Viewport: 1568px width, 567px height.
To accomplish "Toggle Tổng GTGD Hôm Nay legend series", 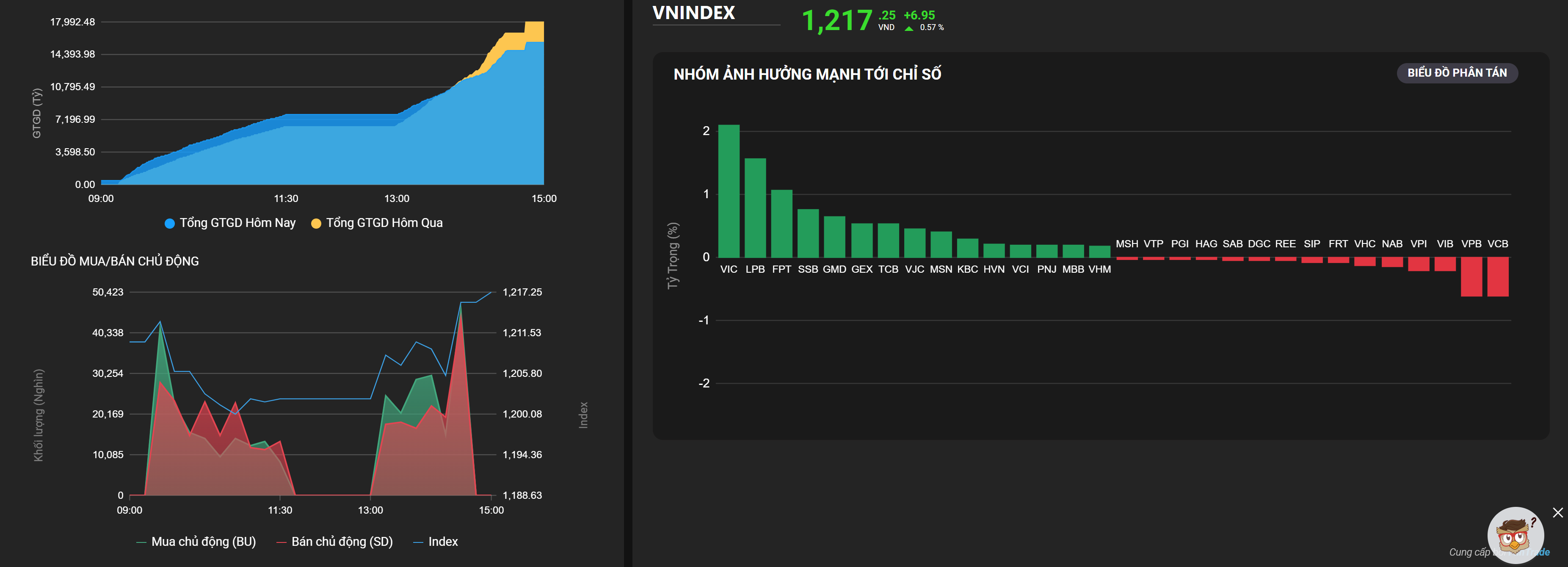I will coord(230,223).
